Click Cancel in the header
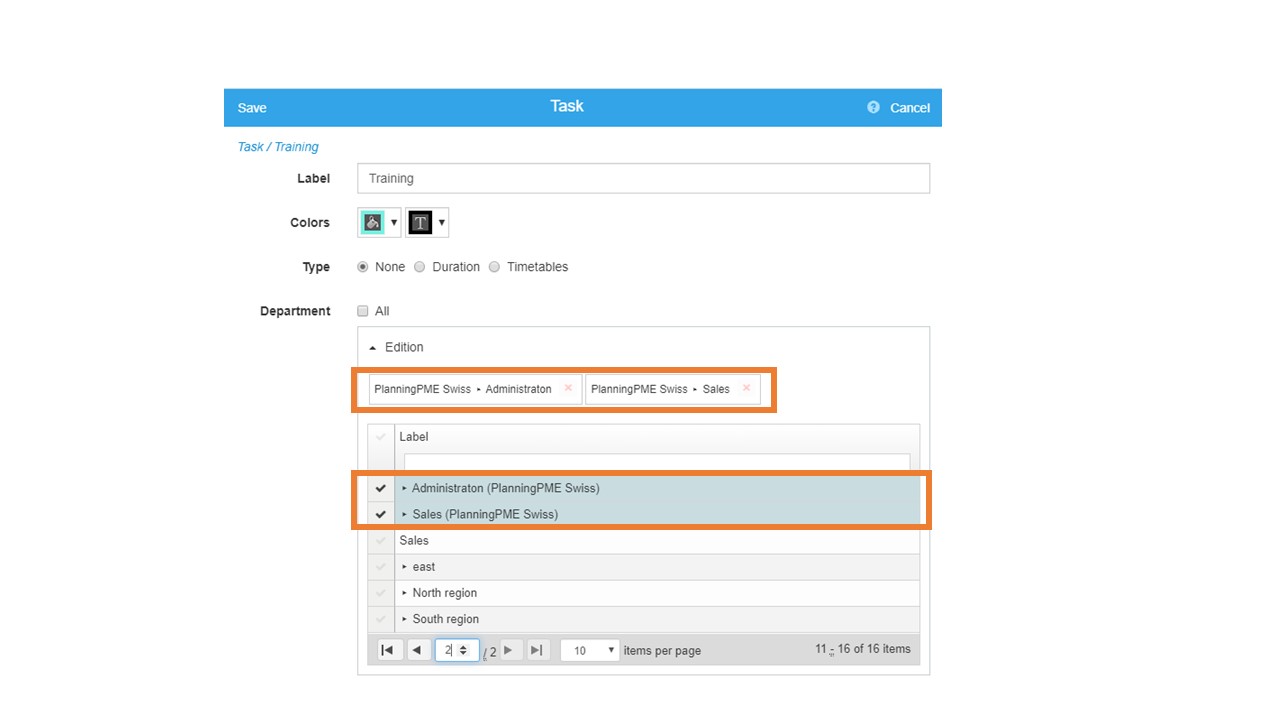 click(x=909, y=108)
